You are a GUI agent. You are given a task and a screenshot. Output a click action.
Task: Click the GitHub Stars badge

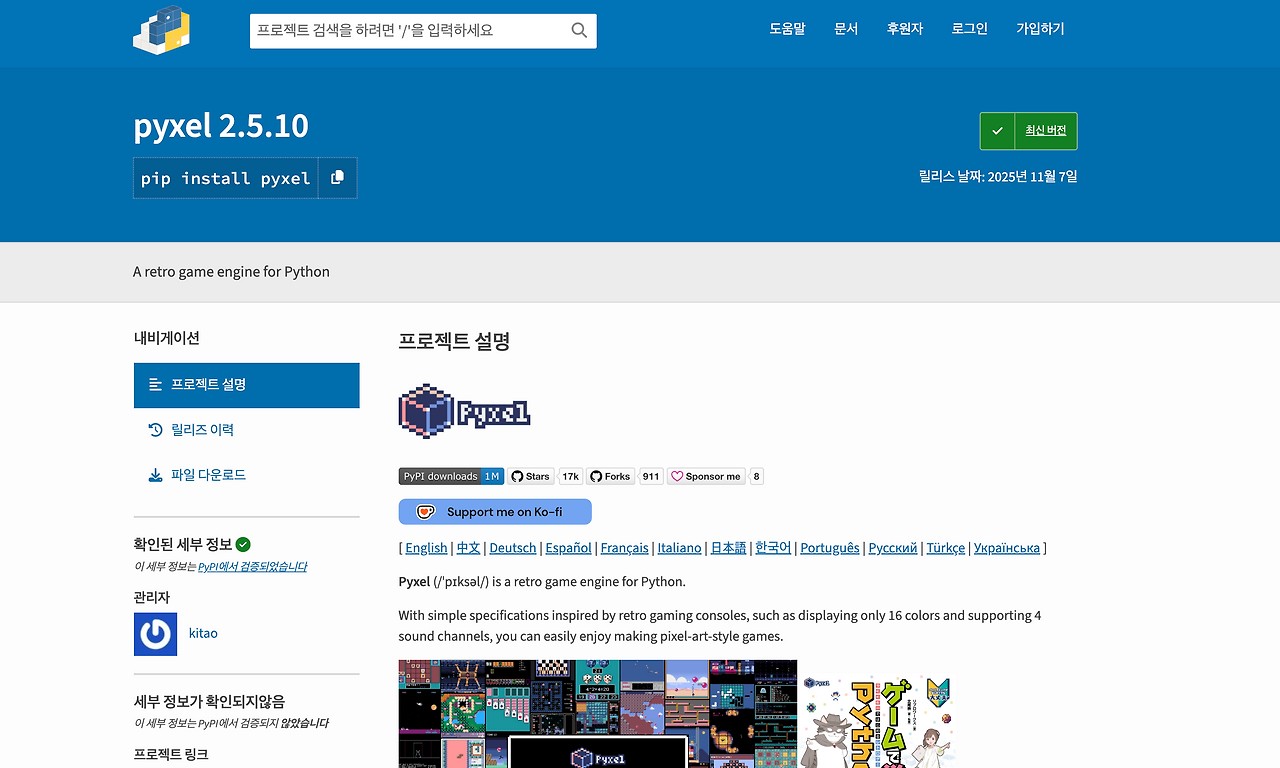point(530,476)
